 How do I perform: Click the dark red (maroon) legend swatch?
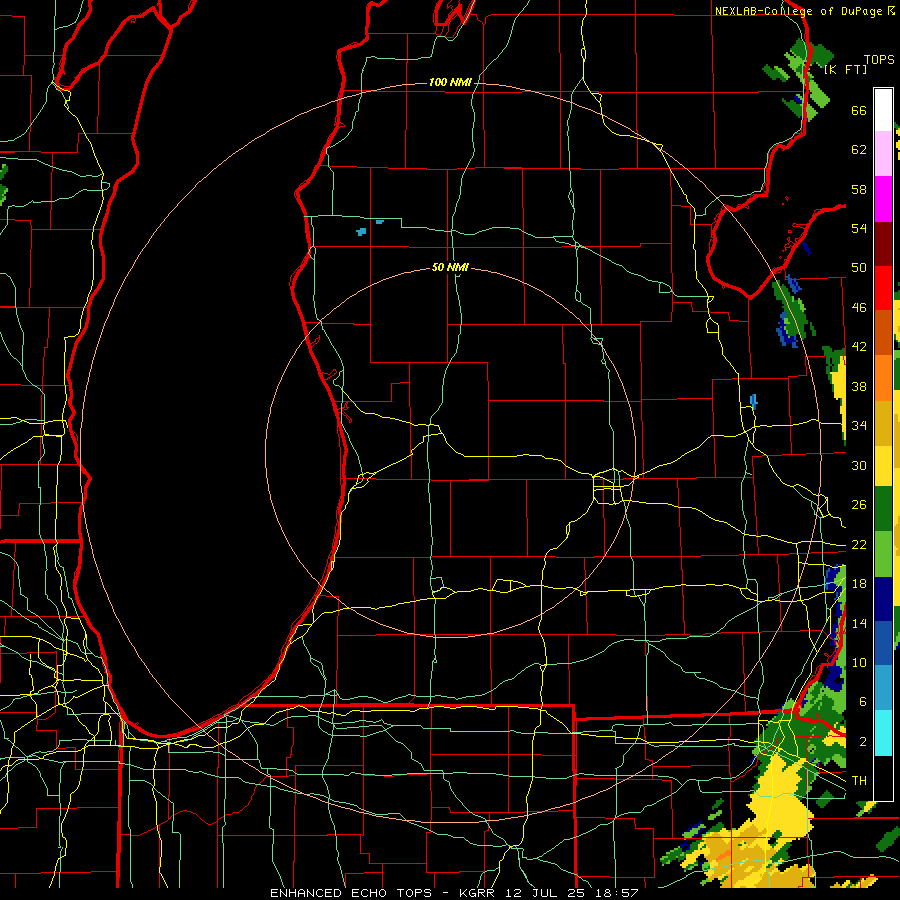[x=883, y=244]
